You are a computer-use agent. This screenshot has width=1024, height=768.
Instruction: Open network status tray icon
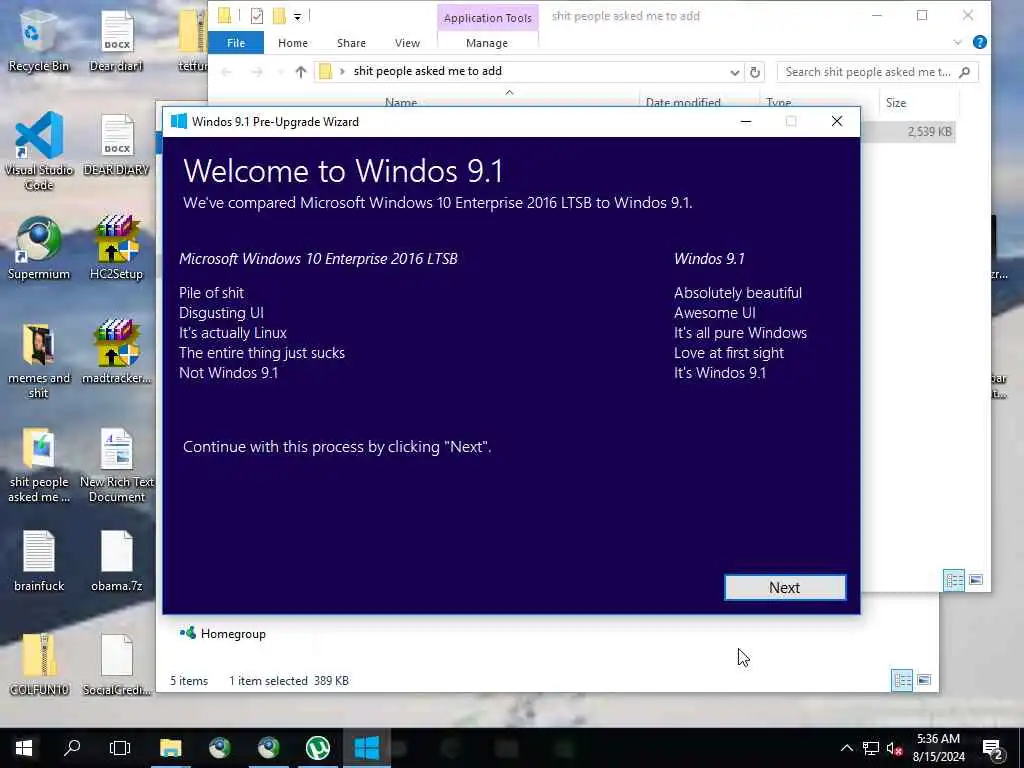pos(871,748)
